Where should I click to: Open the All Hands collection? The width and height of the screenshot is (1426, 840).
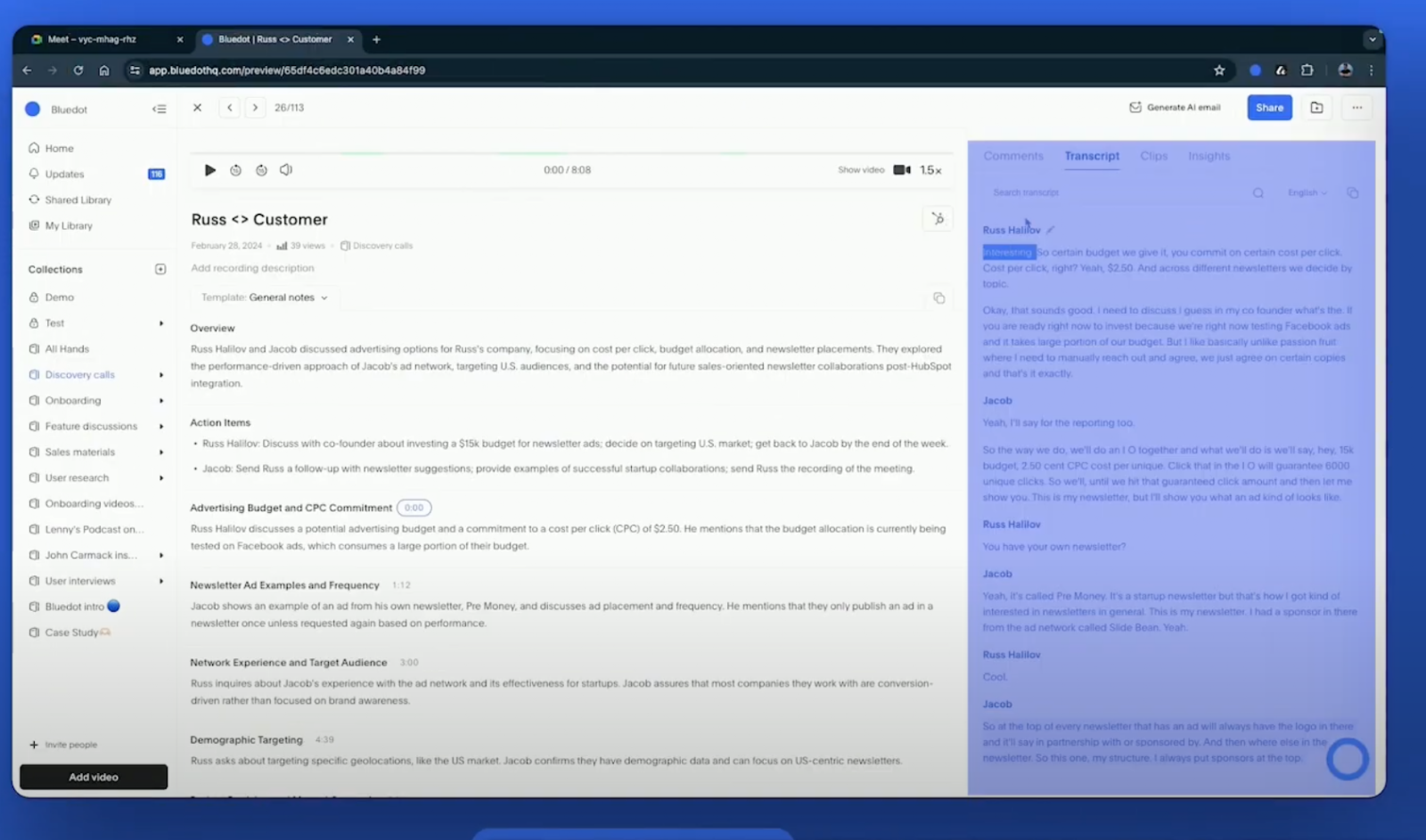click(x=67, y=349)
